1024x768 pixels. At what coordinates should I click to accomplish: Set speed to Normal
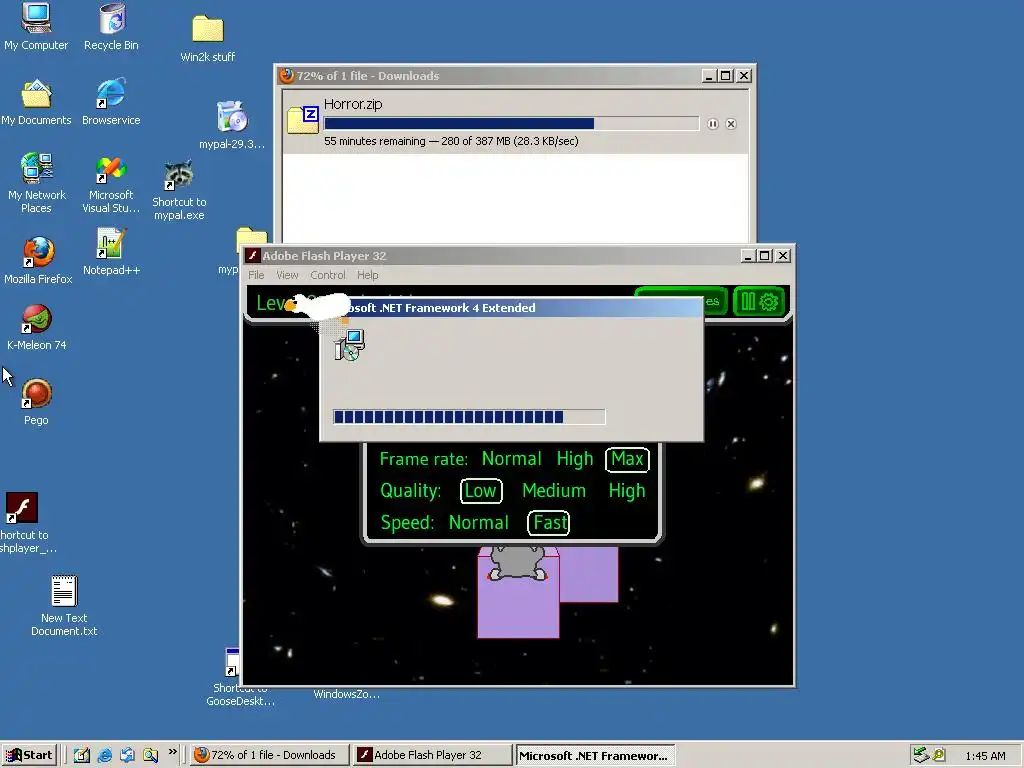[x=479, y=522]
